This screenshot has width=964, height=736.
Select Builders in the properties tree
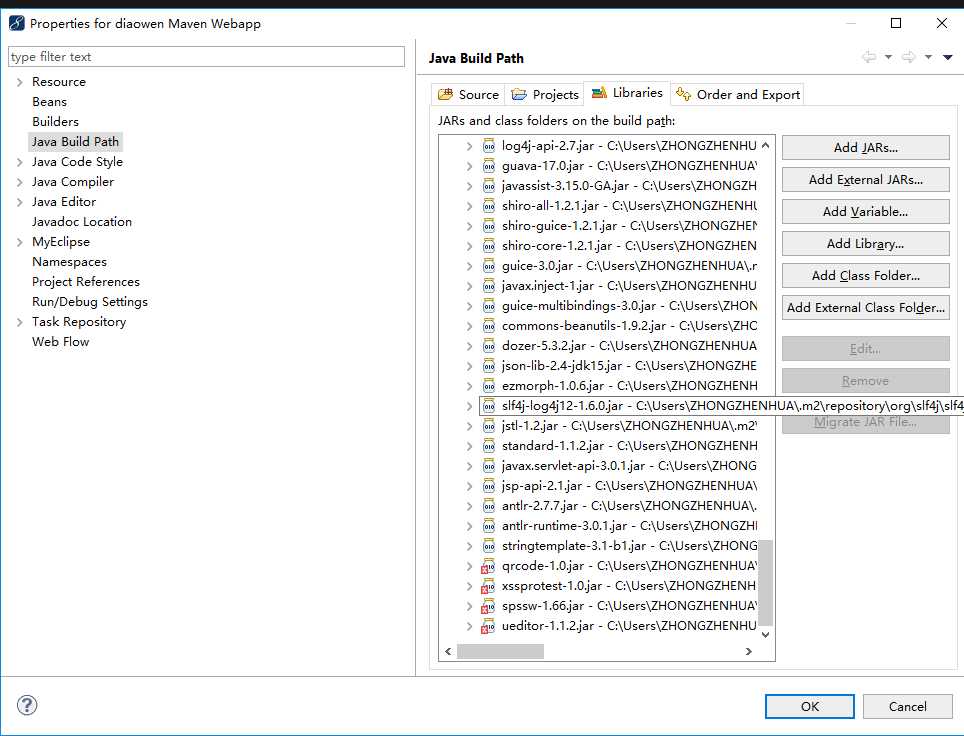(55, 122)
